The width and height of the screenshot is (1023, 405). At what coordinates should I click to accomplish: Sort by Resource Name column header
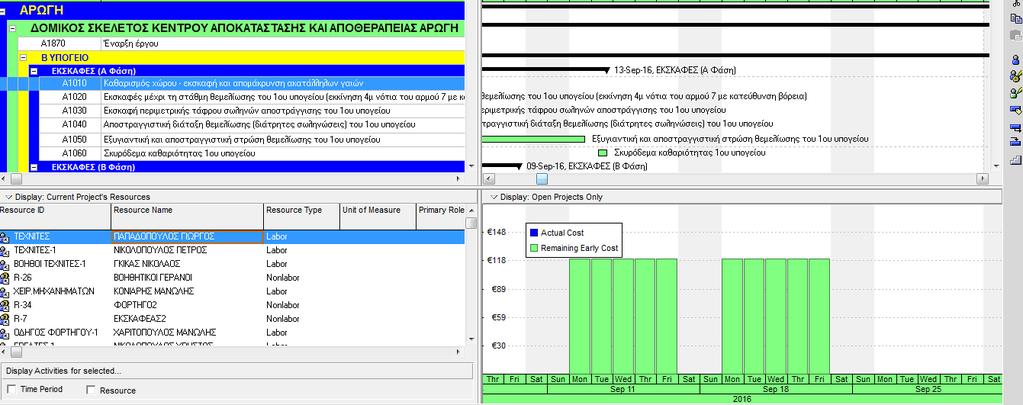click(x=187, y=216)
